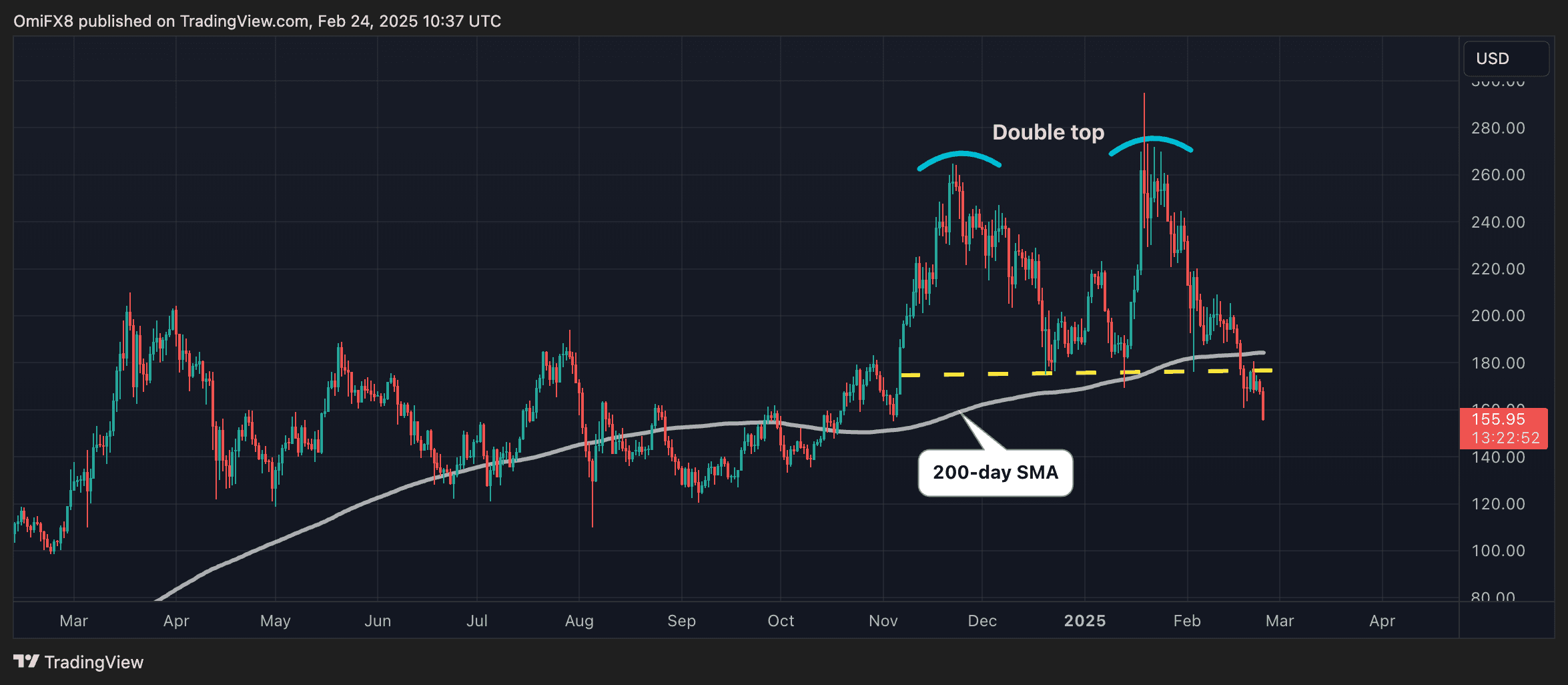
Task: Select the countdown timer 13:22:52 under price
Action: (x=1505, y=438)
